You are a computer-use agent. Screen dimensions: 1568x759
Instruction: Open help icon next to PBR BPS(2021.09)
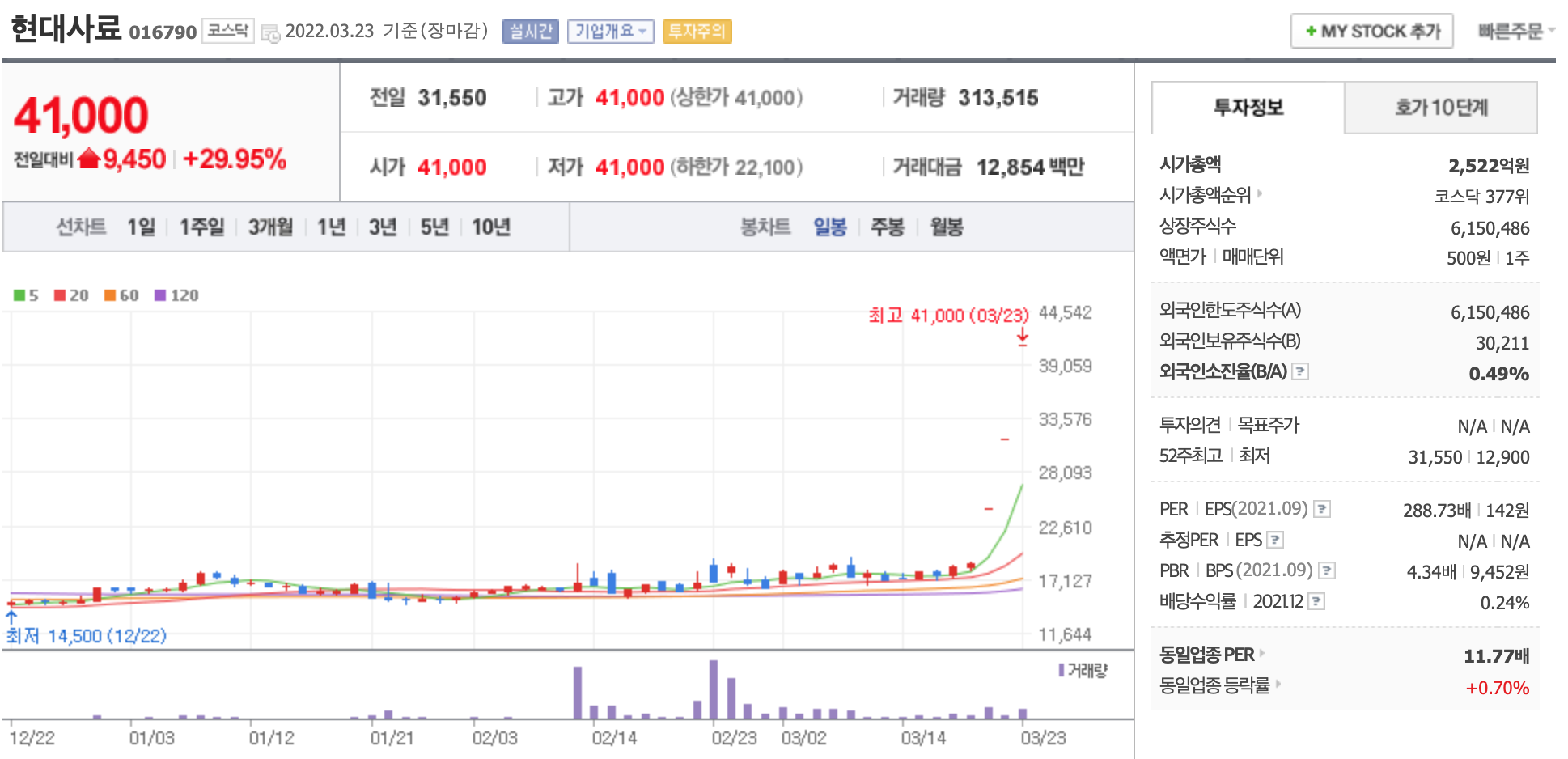[1327, 570]
